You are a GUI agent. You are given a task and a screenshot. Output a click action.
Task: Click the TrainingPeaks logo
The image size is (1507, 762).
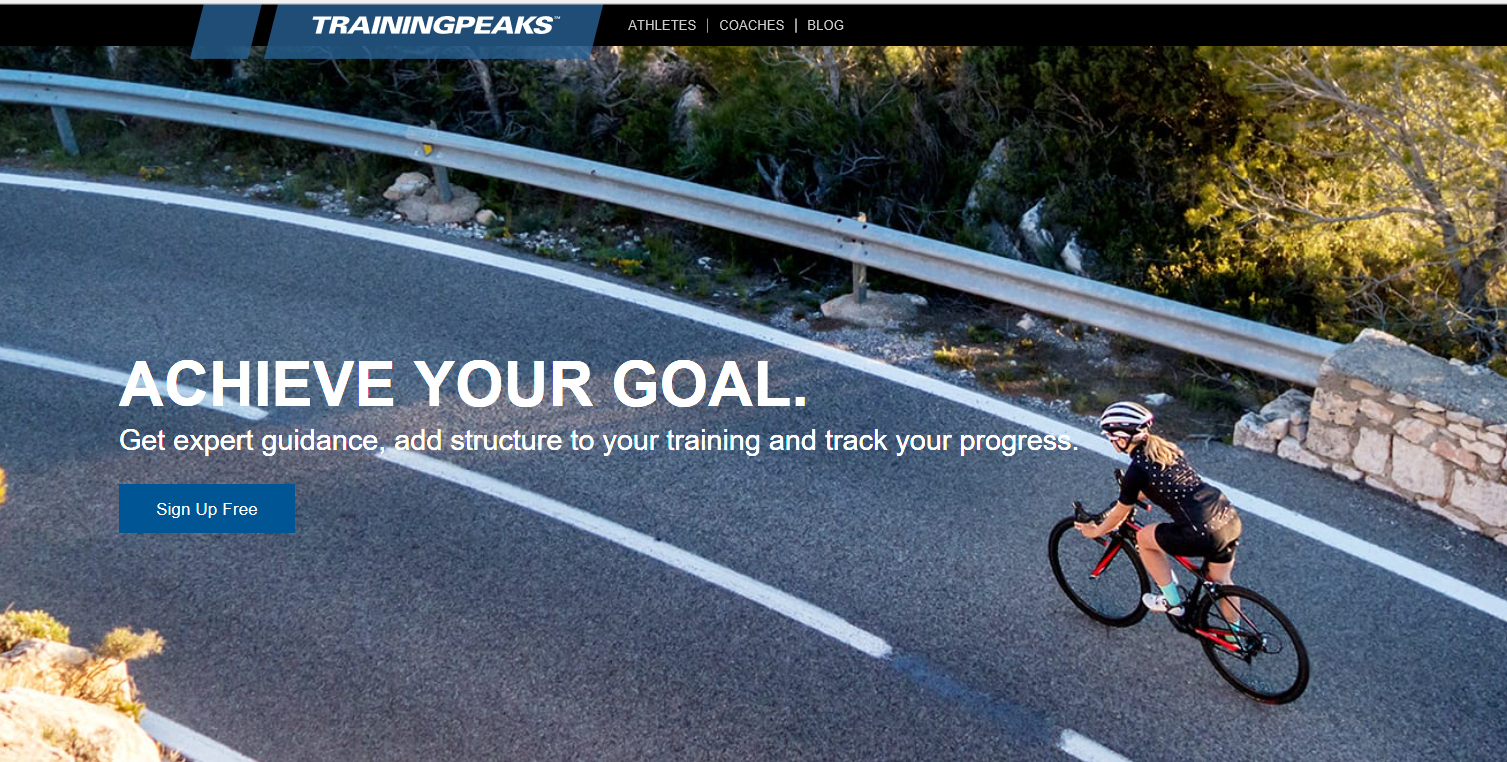tap(435, 25)
